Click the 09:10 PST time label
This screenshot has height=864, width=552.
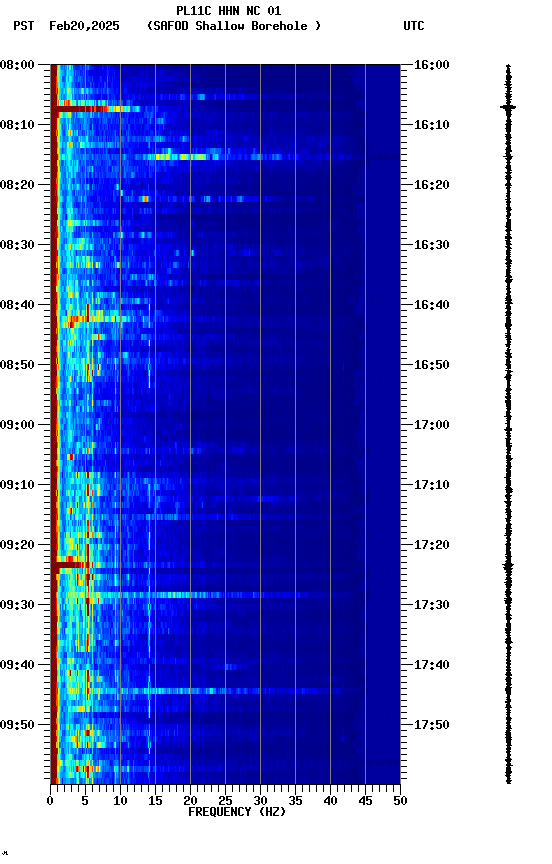point(17,485)
